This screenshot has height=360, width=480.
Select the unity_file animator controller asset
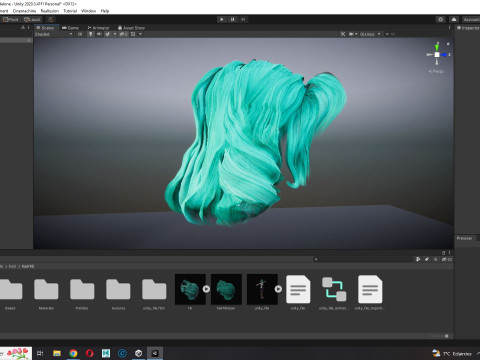pos(334,292)
